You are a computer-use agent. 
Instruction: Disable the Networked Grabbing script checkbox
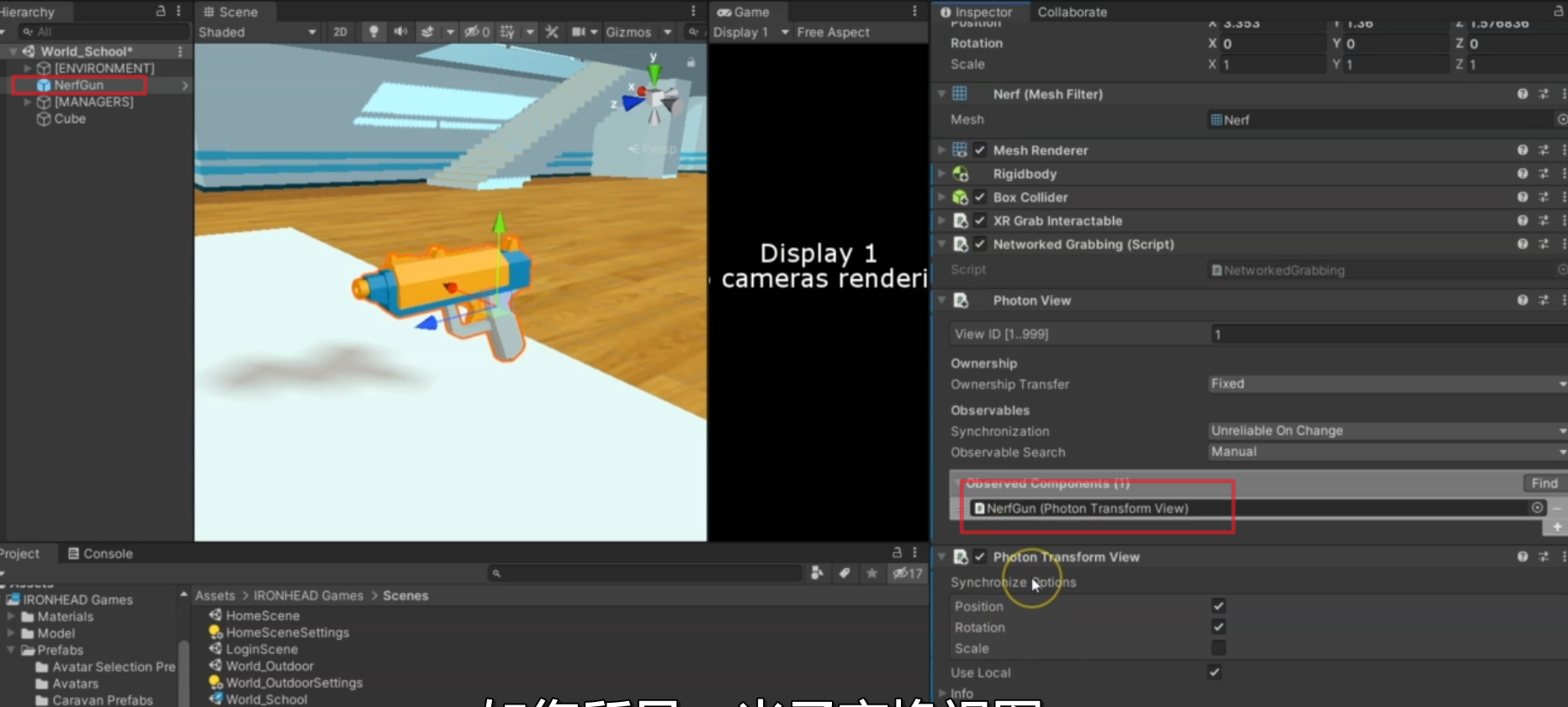tap(980, 245)
